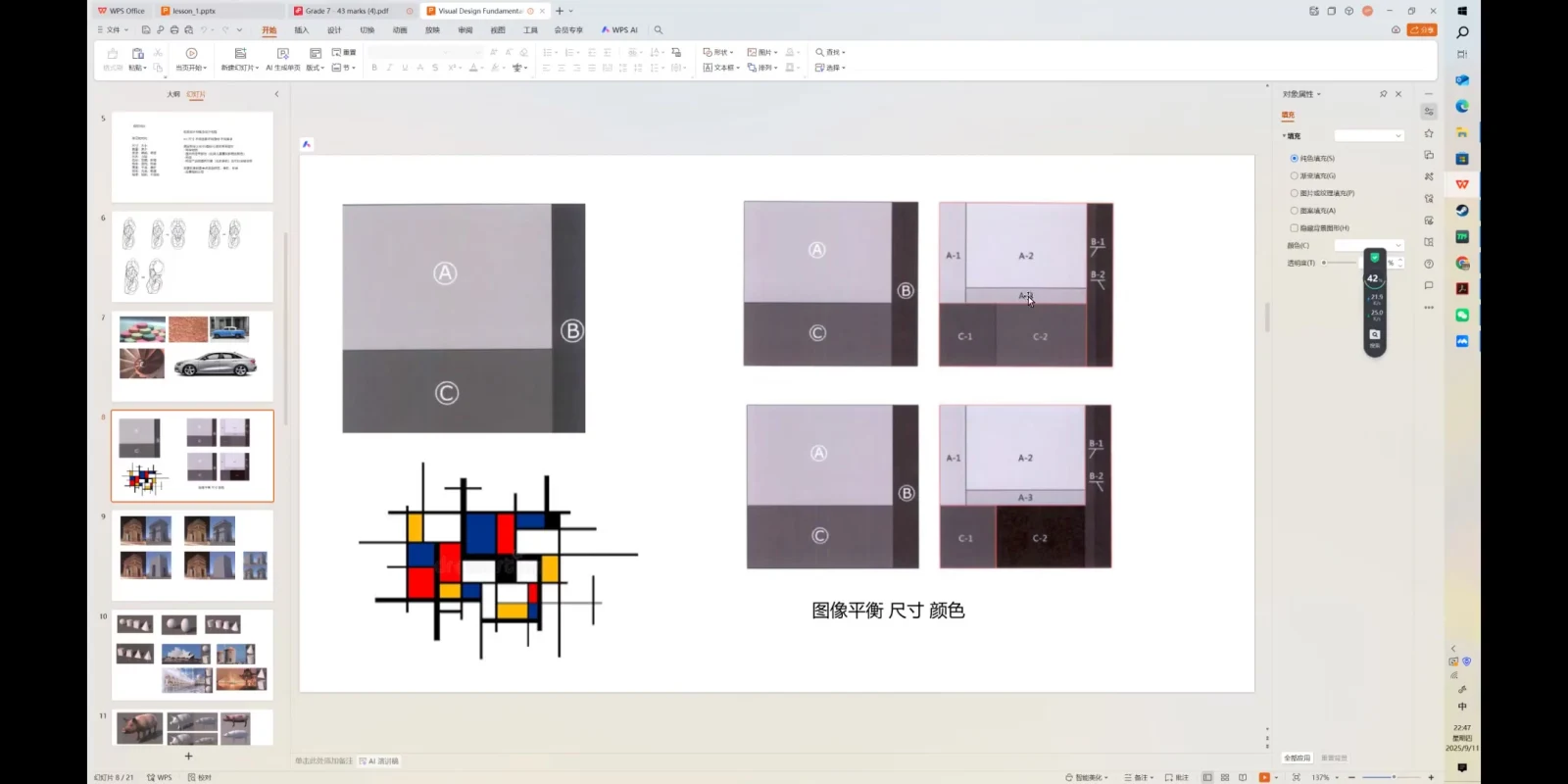This screenshot has width=1568, height=784.
Task: Click the comment bubble icon in right sidebar
Action: (1429, 285)
